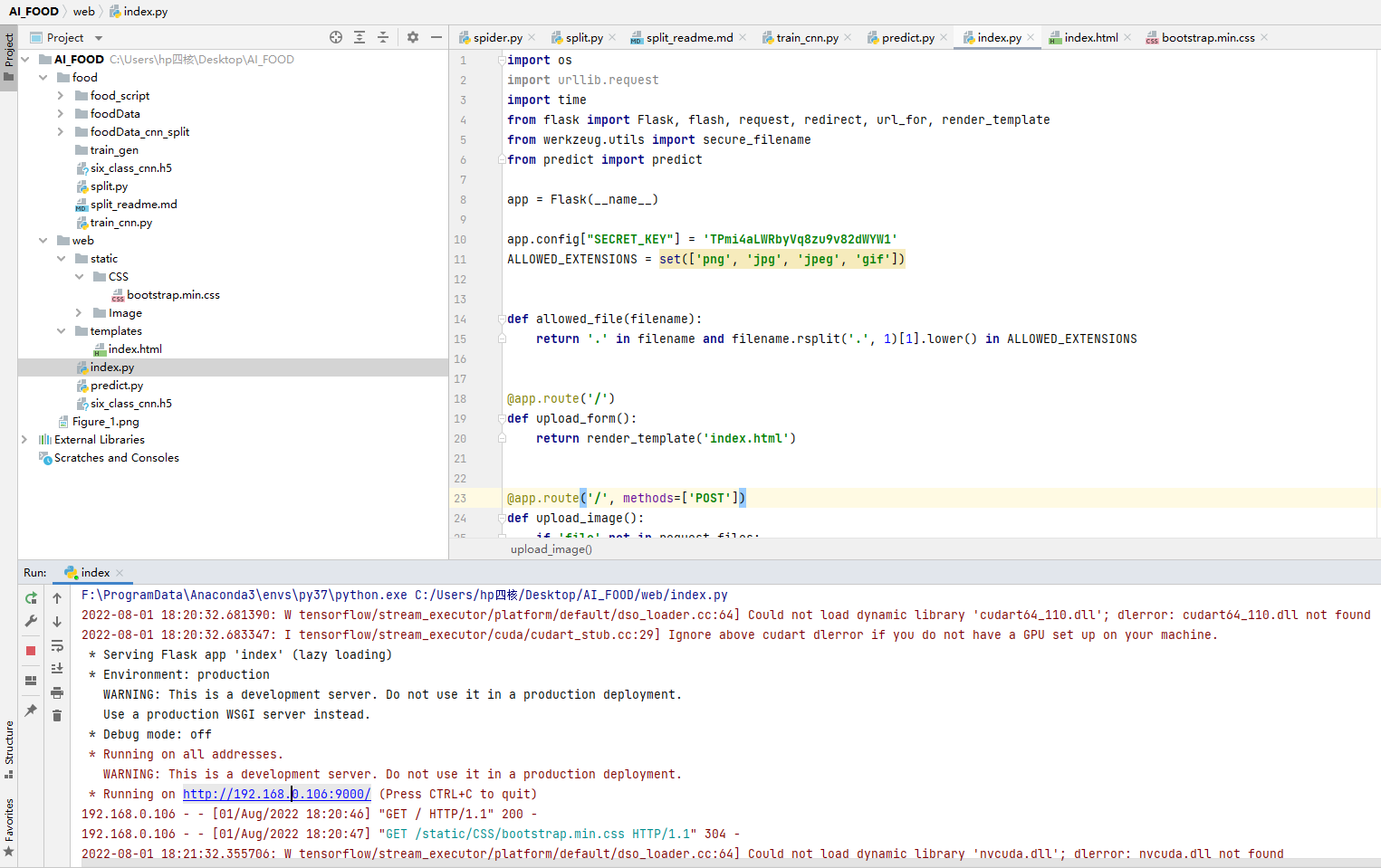The width and height of the screenshot is (1381, 868).
Task: Collapse the templates folder
Action: 61,331
